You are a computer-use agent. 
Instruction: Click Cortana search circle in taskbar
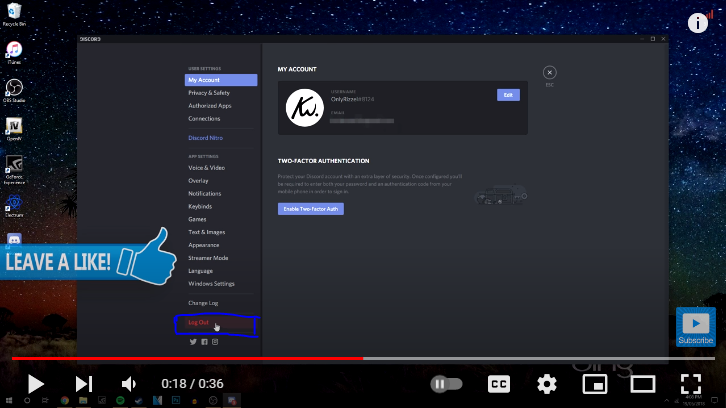click(x=27, y=401)
